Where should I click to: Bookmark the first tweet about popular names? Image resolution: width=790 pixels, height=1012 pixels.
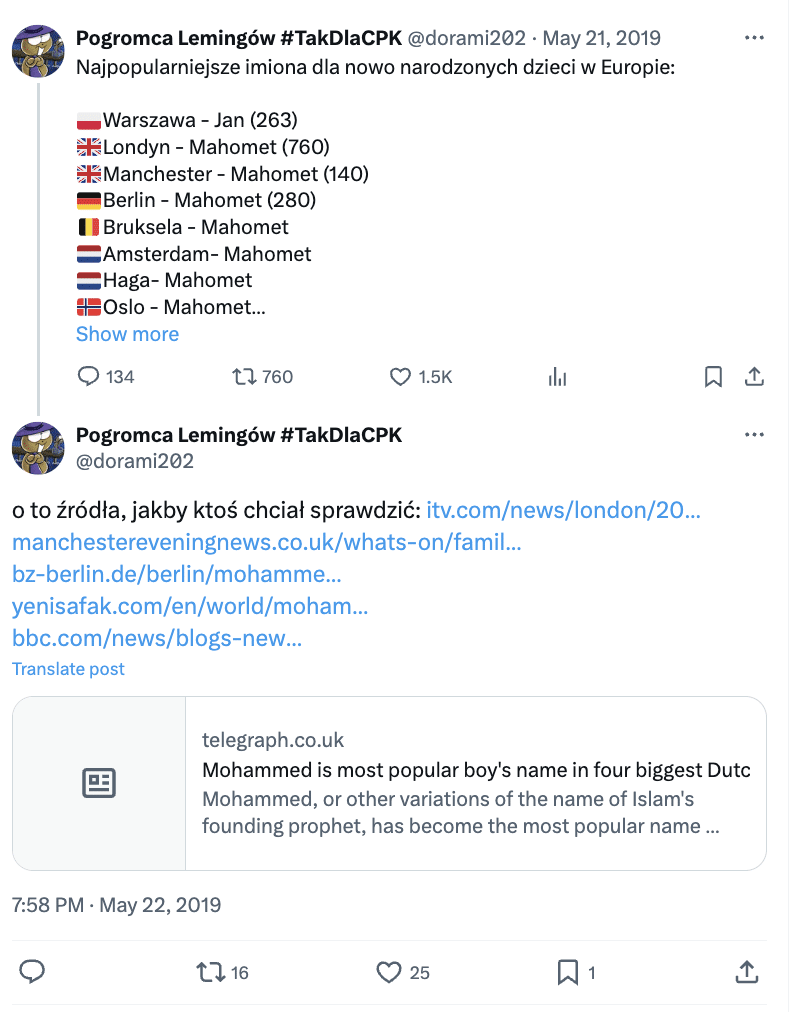pos(713,377)
